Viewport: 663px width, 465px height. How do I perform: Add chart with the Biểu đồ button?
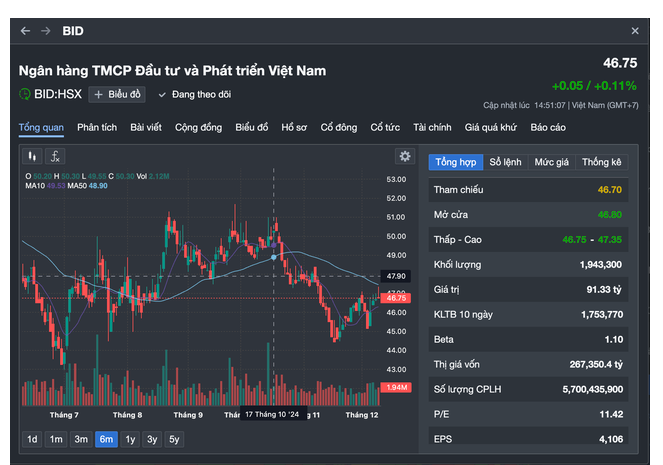[117, 94]
